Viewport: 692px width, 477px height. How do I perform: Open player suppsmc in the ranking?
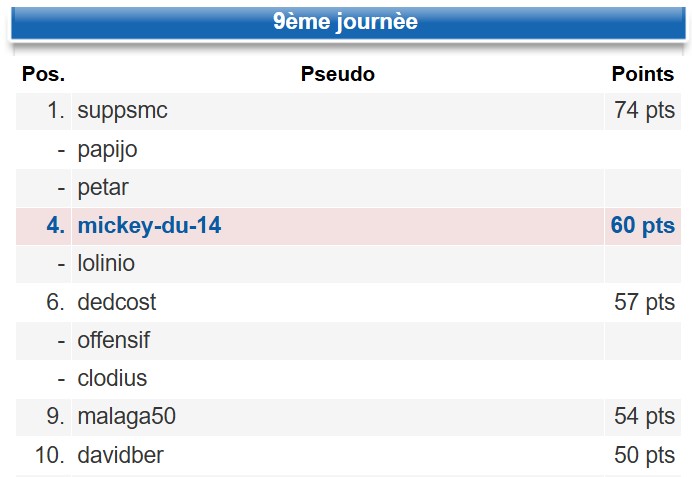point(123,111)
